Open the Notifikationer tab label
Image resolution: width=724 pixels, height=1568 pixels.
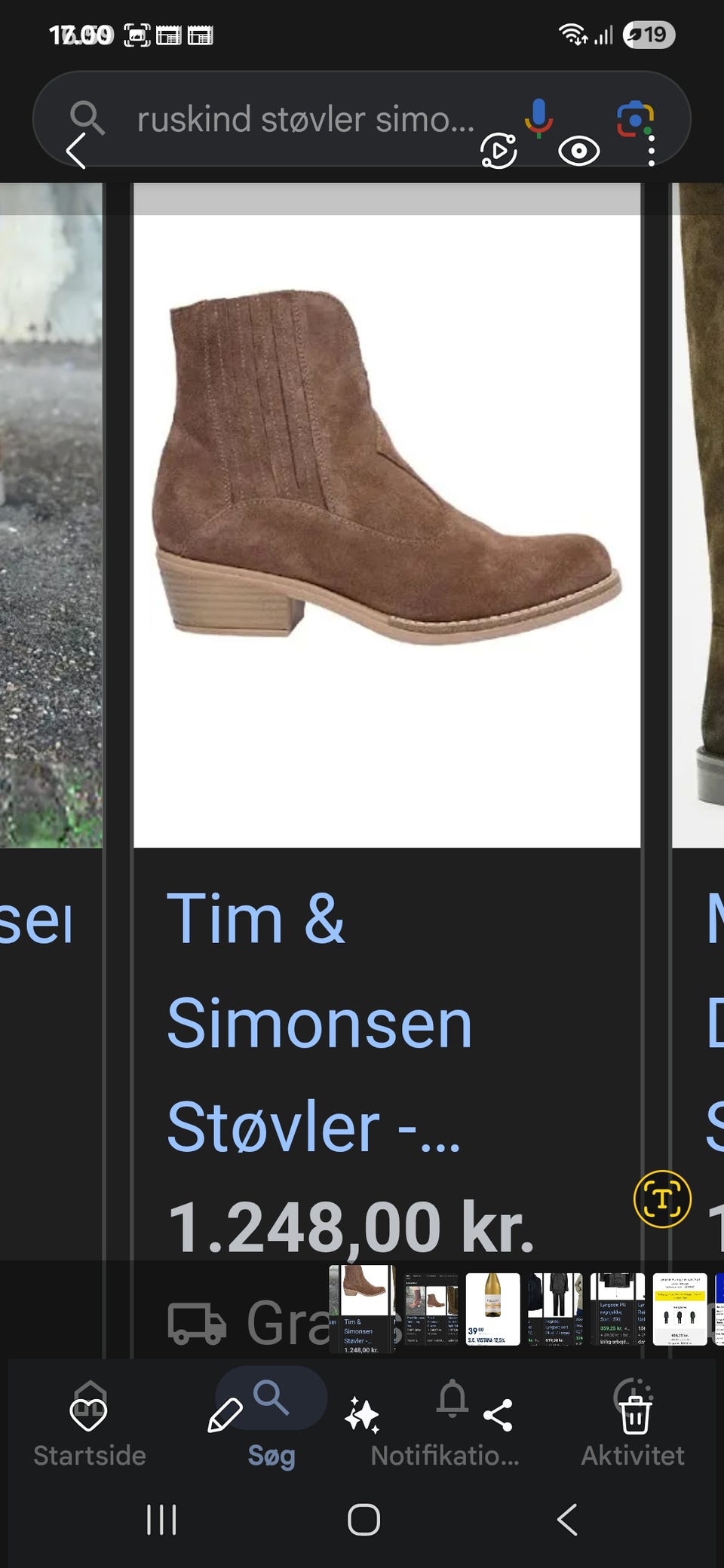pyautogui.click(x=445, y=1455)
